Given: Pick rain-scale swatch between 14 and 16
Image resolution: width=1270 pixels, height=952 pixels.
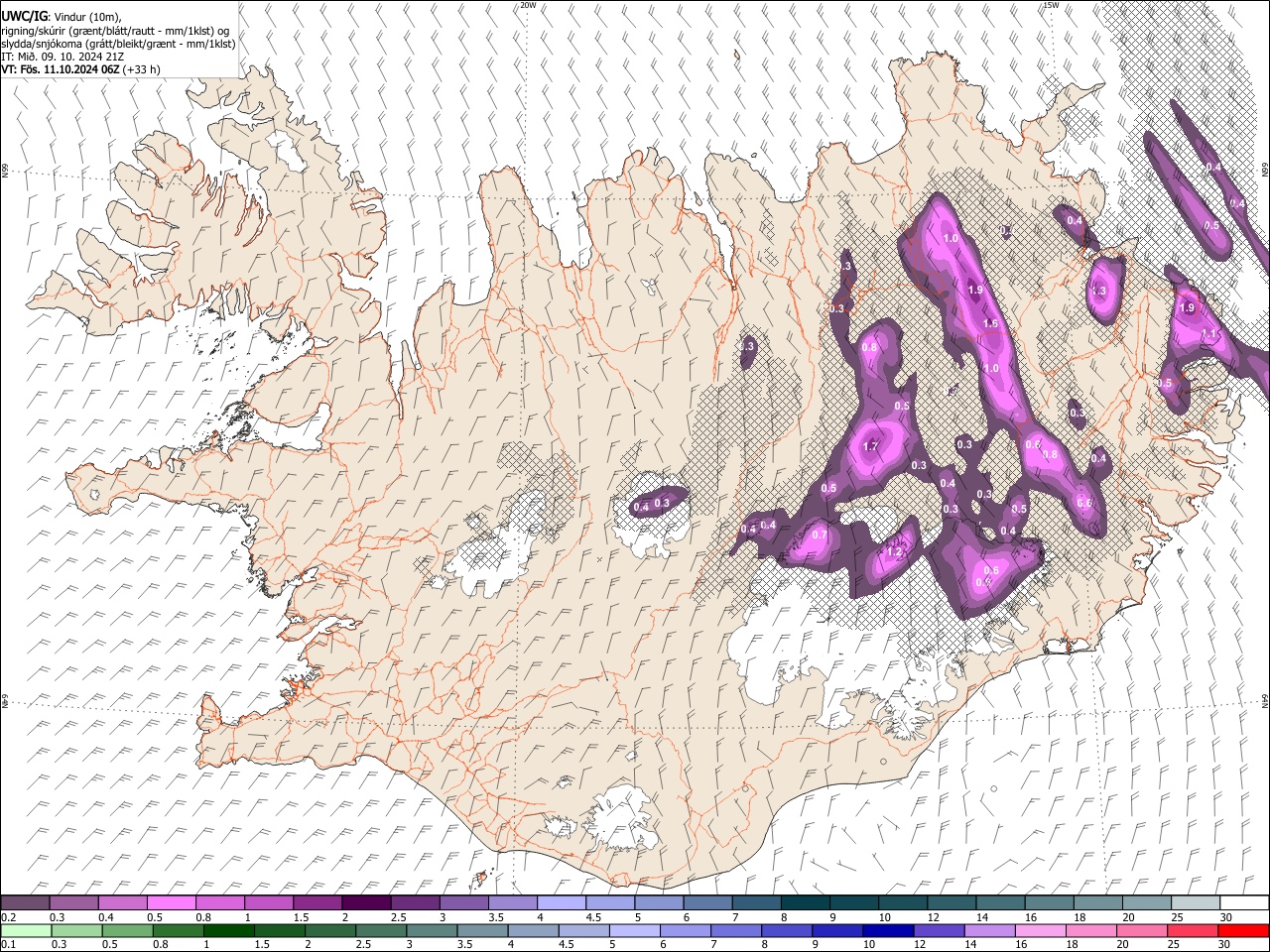Looking at the screenshot, I should [989, 931].
